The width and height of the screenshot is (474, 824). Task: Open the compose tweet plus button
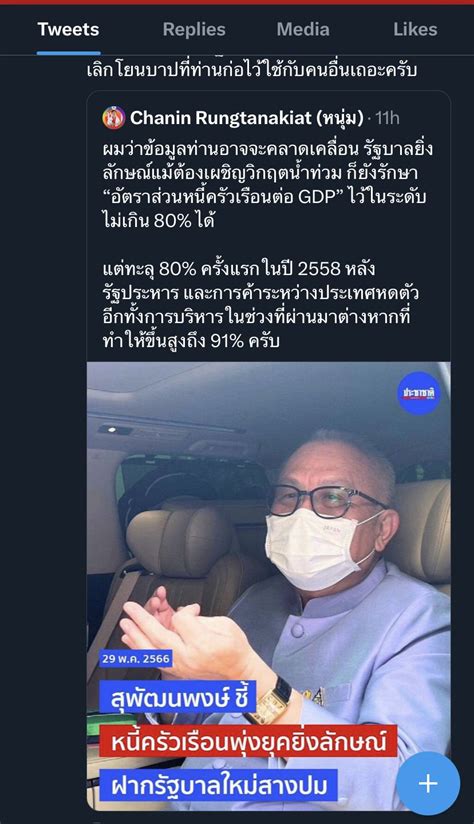428,784
